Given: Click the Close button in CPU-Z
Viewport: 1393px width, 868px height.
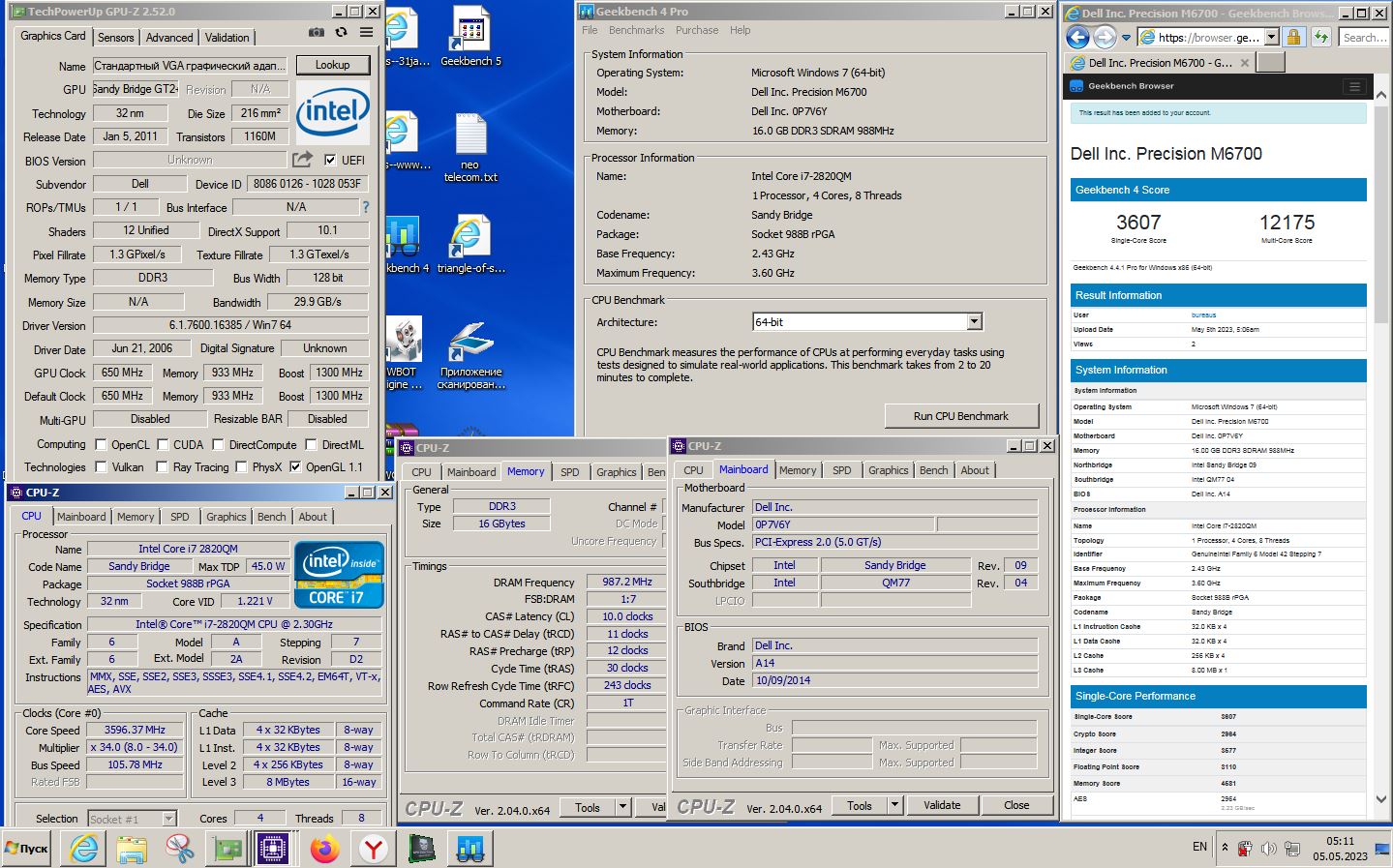Looking at the screenshot, I should pos(1016,805).
